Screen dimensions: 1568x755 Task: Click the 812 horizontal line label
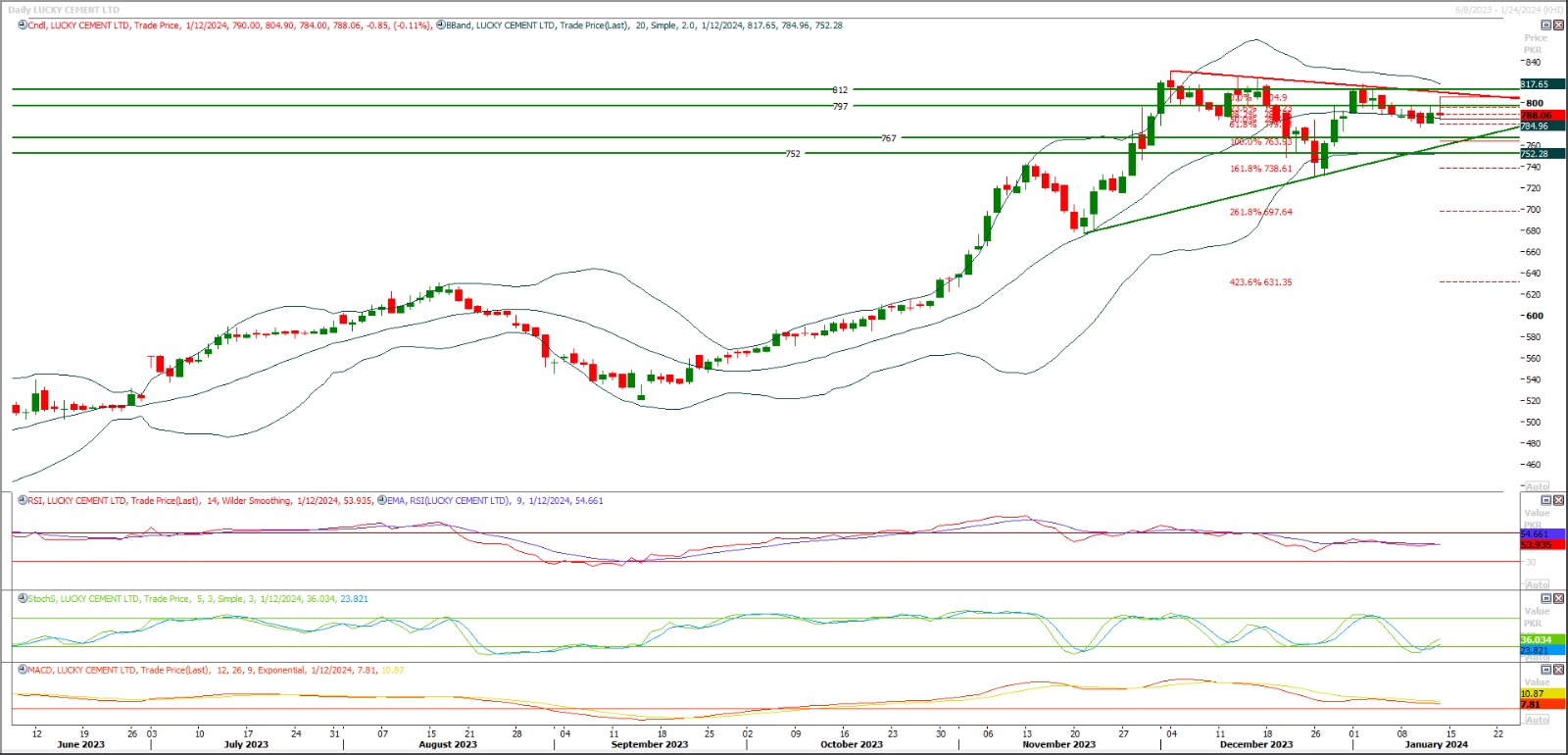pos(840,90)
